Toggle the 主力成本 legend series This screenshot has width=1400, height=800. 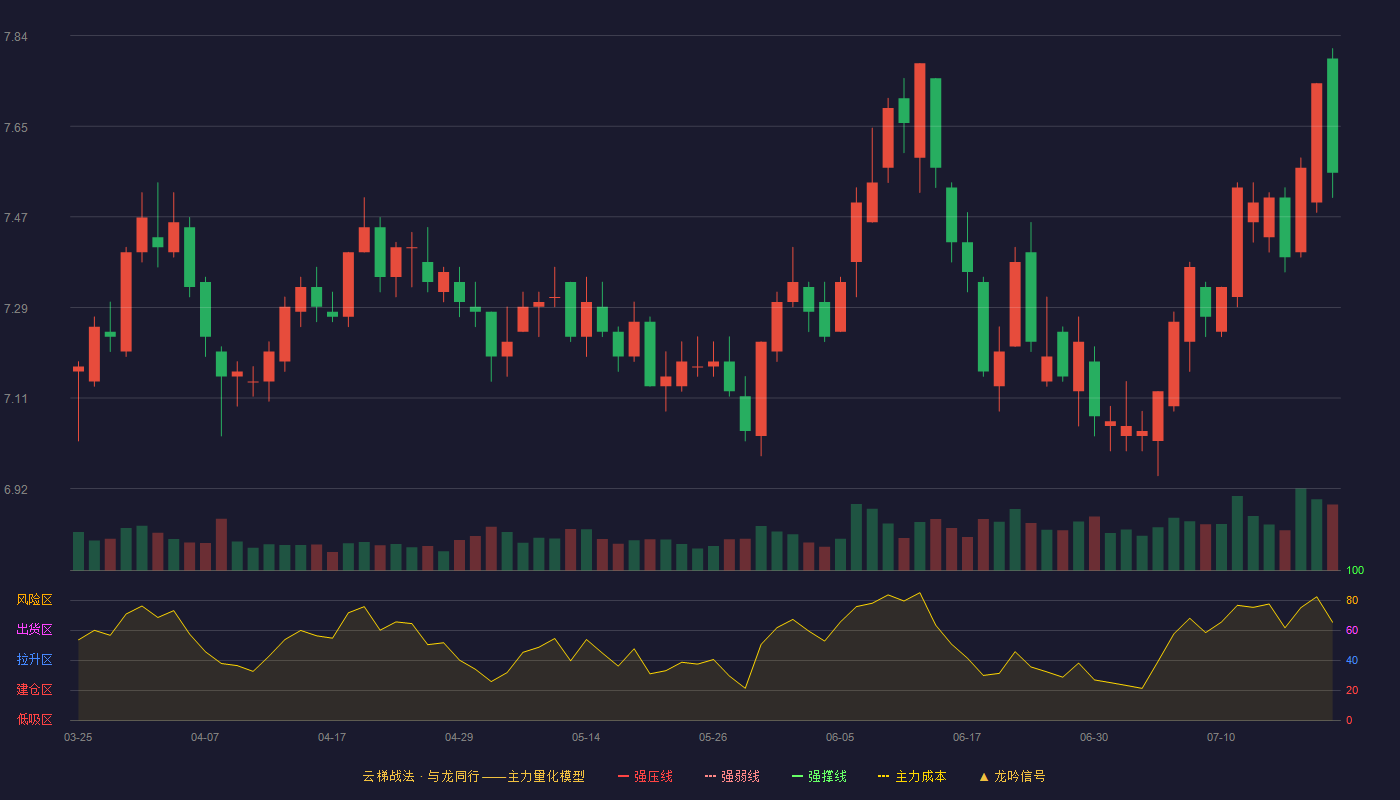912,776
